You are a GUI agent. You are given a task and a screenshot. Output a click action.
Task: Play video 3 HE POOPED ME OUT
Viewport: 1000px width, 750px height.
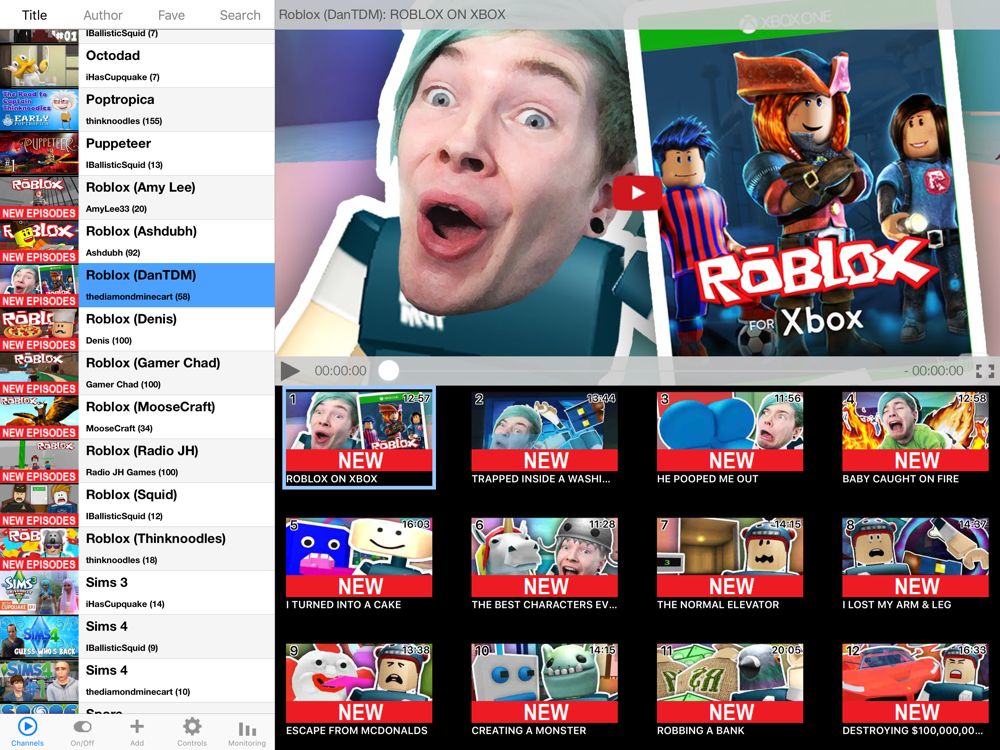(x=730, y=432)
